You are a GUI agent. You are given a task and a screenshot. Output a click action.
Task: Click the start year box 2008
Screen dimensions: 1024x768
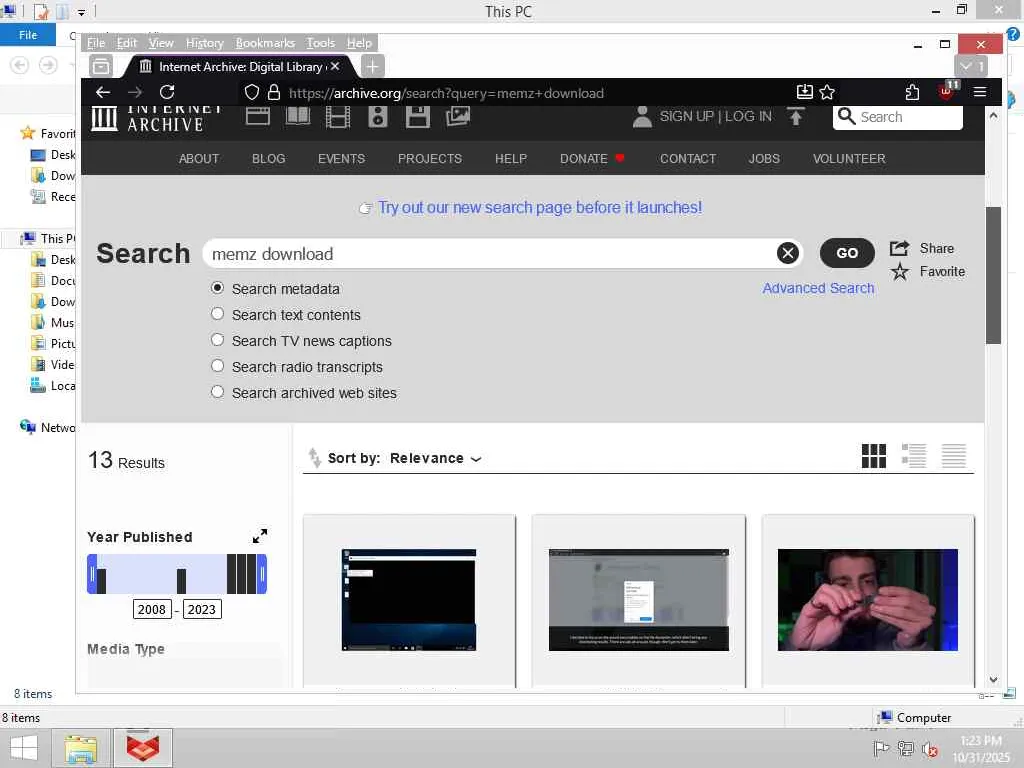pyautogui.click(x=152, y=609)
